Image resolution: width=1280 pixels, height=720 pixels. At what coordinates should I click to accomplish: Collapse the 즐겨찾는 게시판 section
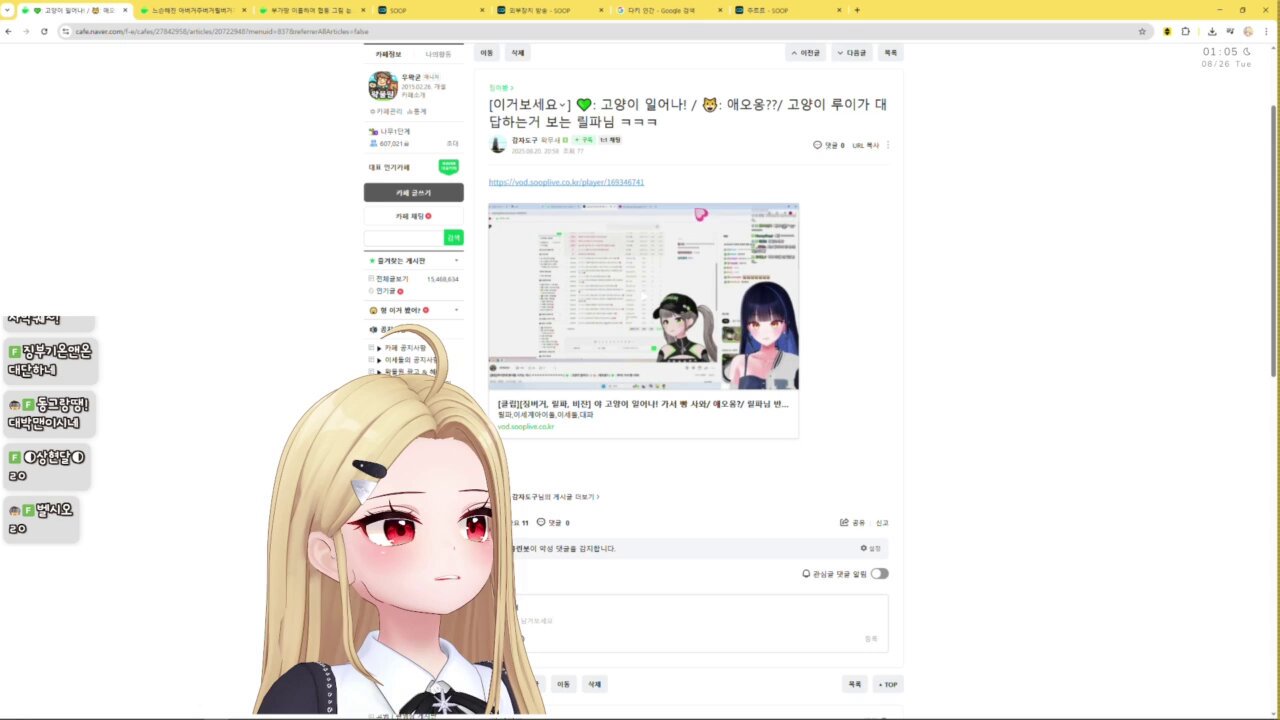tap(457, 260)
